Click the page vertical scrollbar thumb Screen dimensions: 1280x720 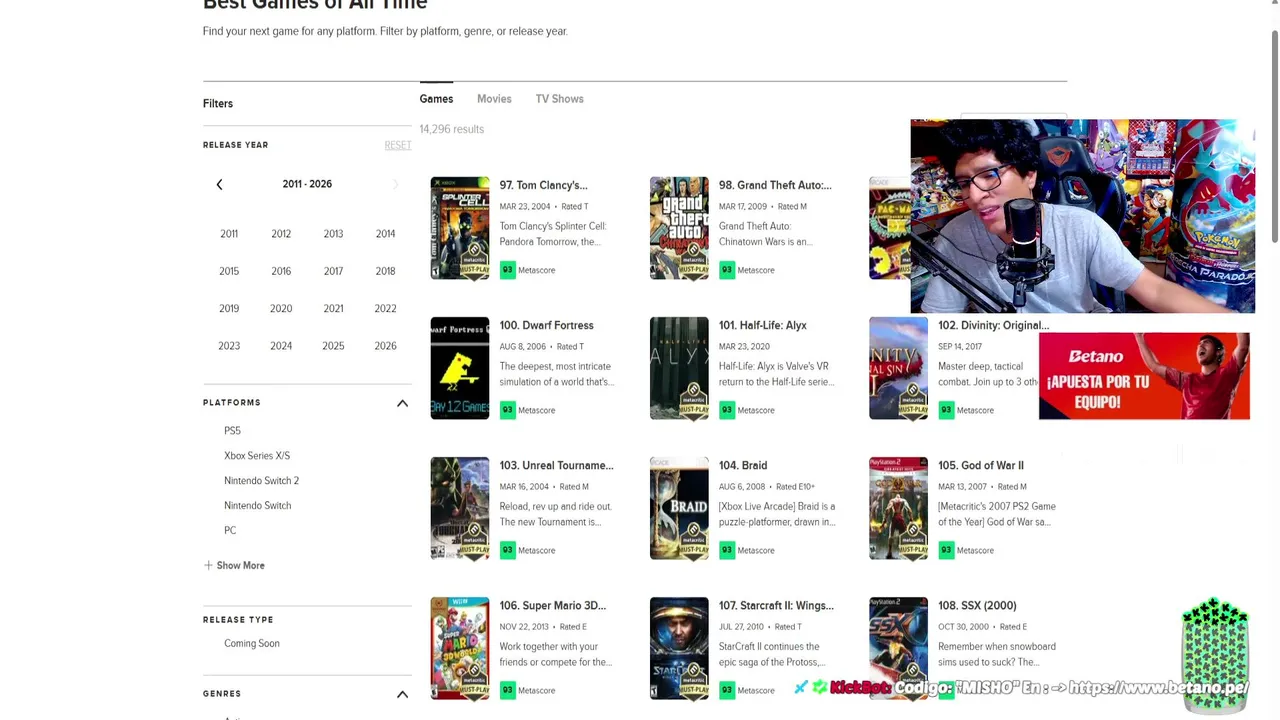coord(1274,136)
